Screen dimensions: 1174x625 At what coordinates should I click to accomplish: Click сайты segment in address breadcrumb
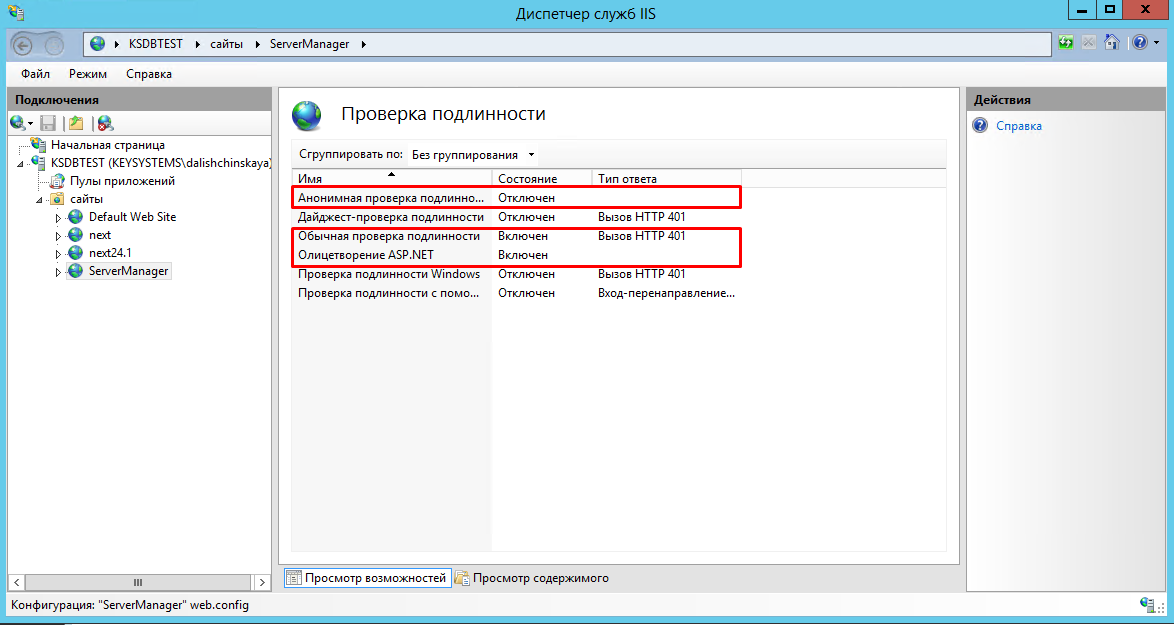click(226, 44)
